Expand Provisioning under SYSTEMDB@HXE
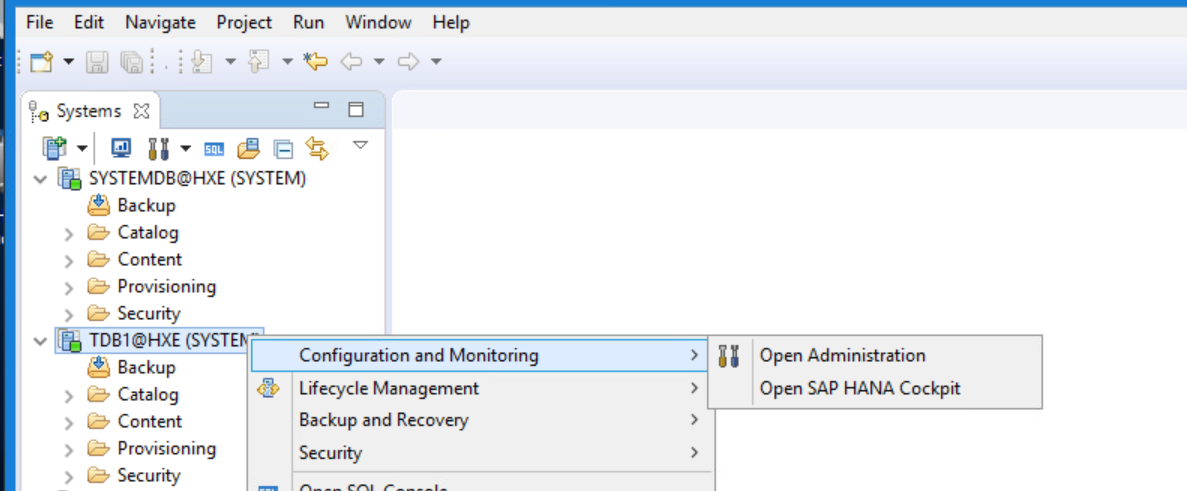Viewport: 1187px width, 491px height. click(69, 288)
